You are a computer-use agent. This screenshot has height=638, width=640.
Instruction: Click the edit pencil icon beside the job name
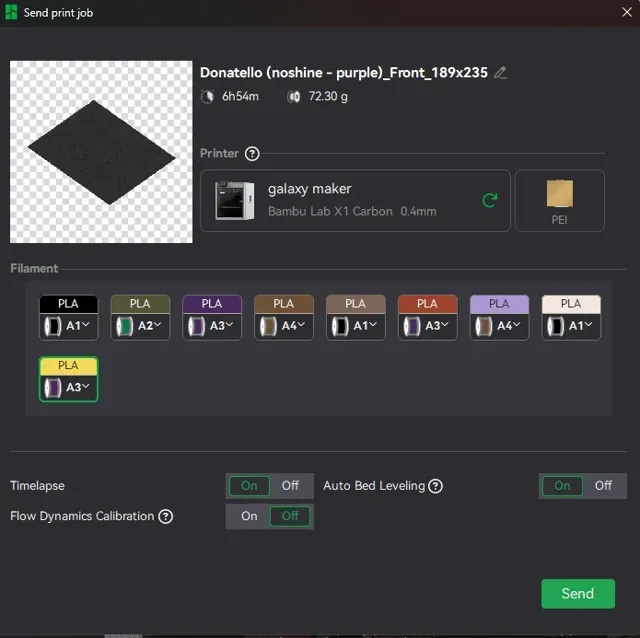pyautogui.click(x=500, y=73)
